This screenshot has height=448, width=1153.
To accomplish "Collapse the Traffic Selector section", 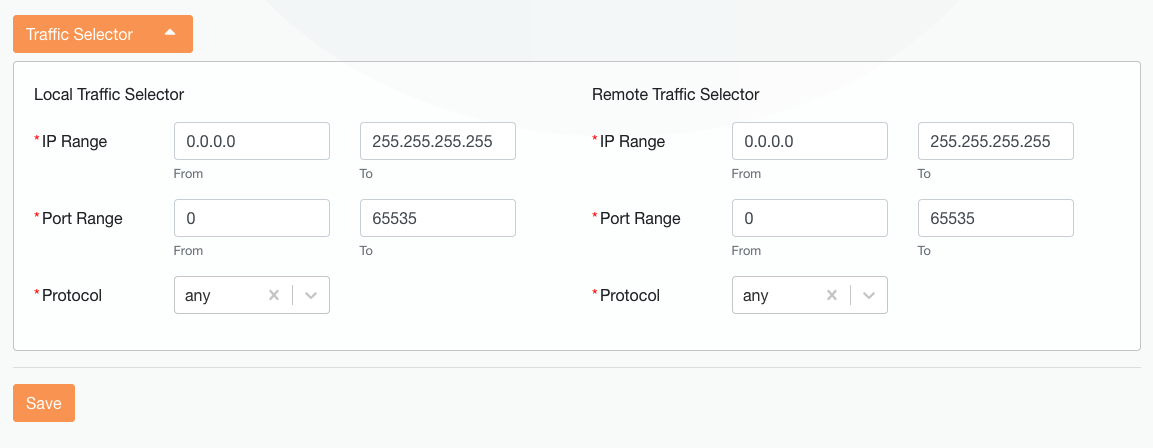I will tap(102, 34).
